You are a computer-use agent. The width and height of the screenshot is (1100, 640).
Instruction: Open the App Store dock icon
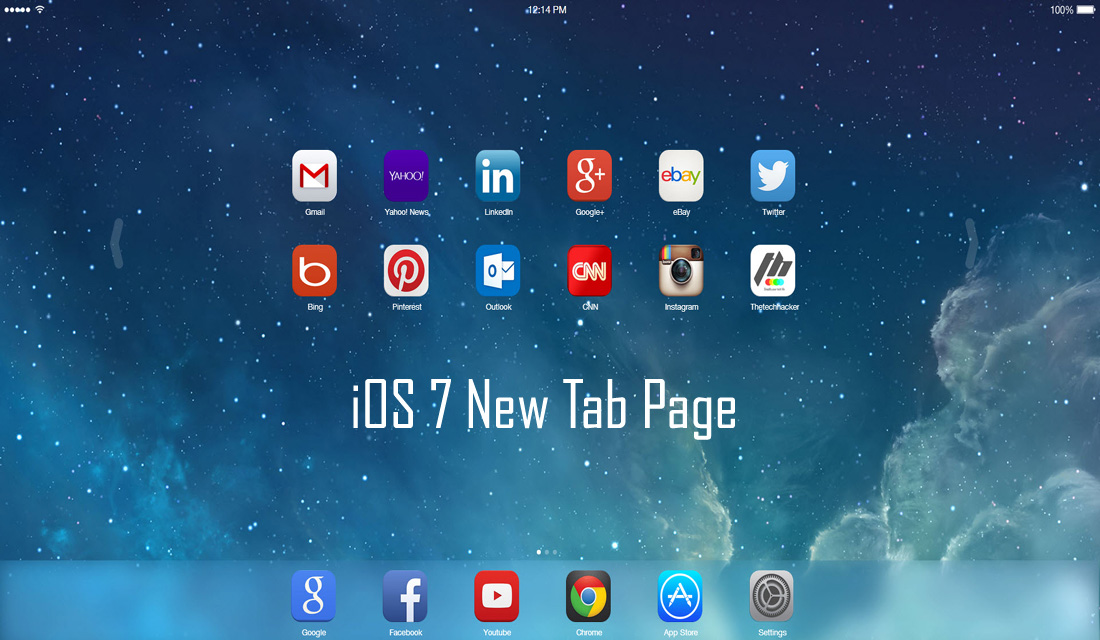click(x=680, y=596)
